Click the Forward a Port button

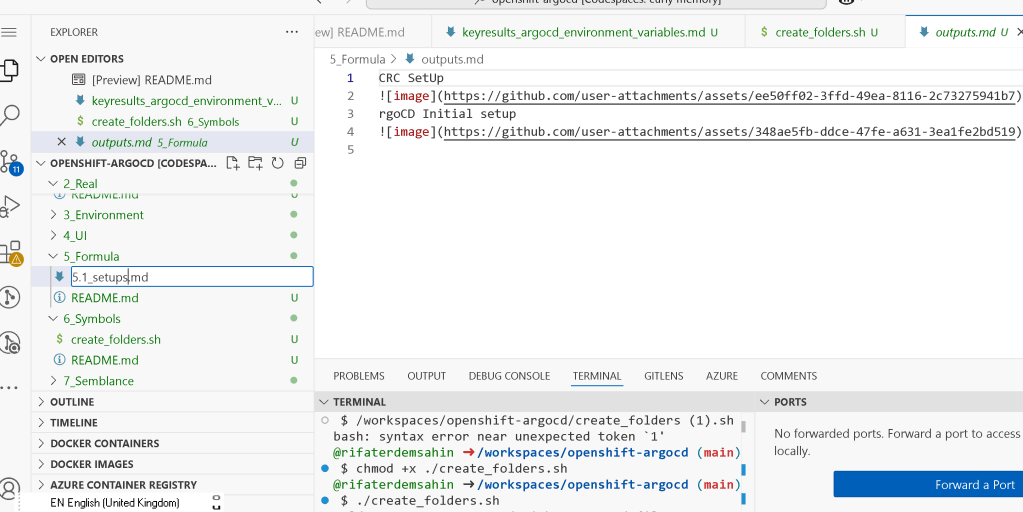[x=928, y=485]
